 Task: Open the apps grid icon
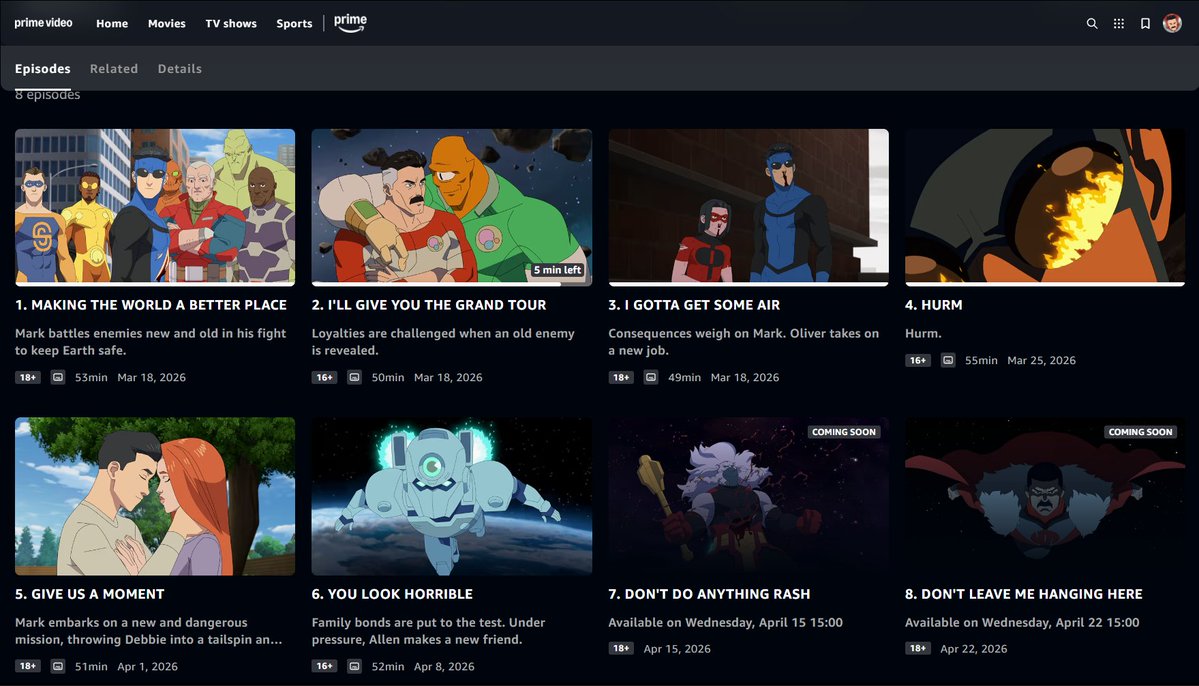[x=1119, y=24]
